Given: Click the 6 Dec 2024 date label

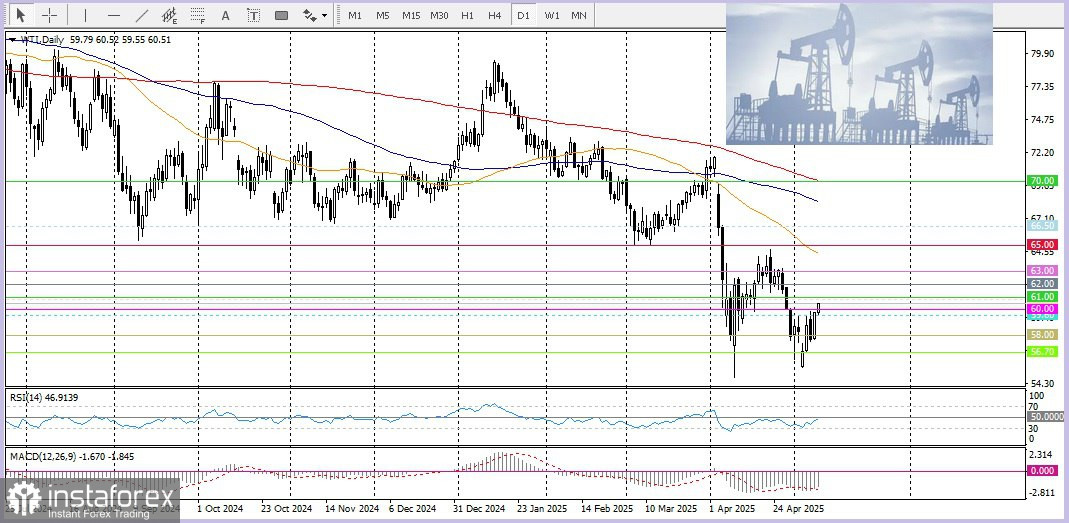Looking at the screenshot, I should 412,509.
